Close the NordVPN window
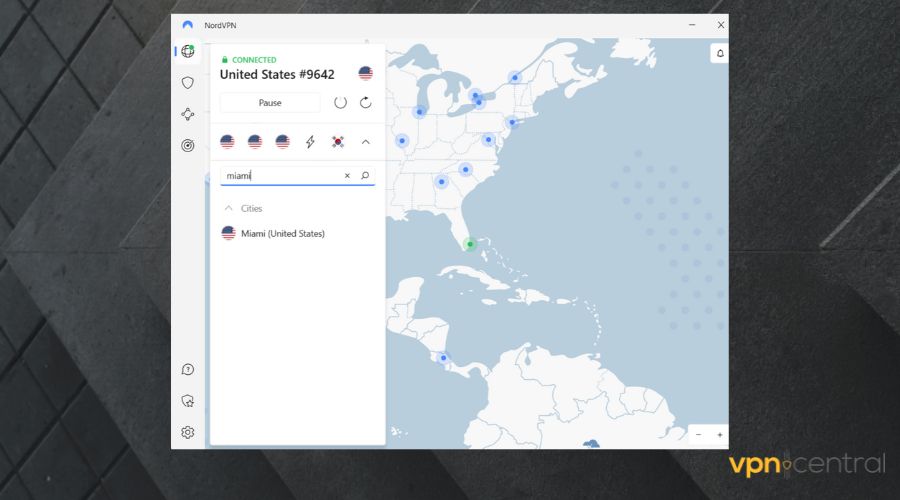The width and height of the screenshot is (900, 500). [x=721, y=25]
